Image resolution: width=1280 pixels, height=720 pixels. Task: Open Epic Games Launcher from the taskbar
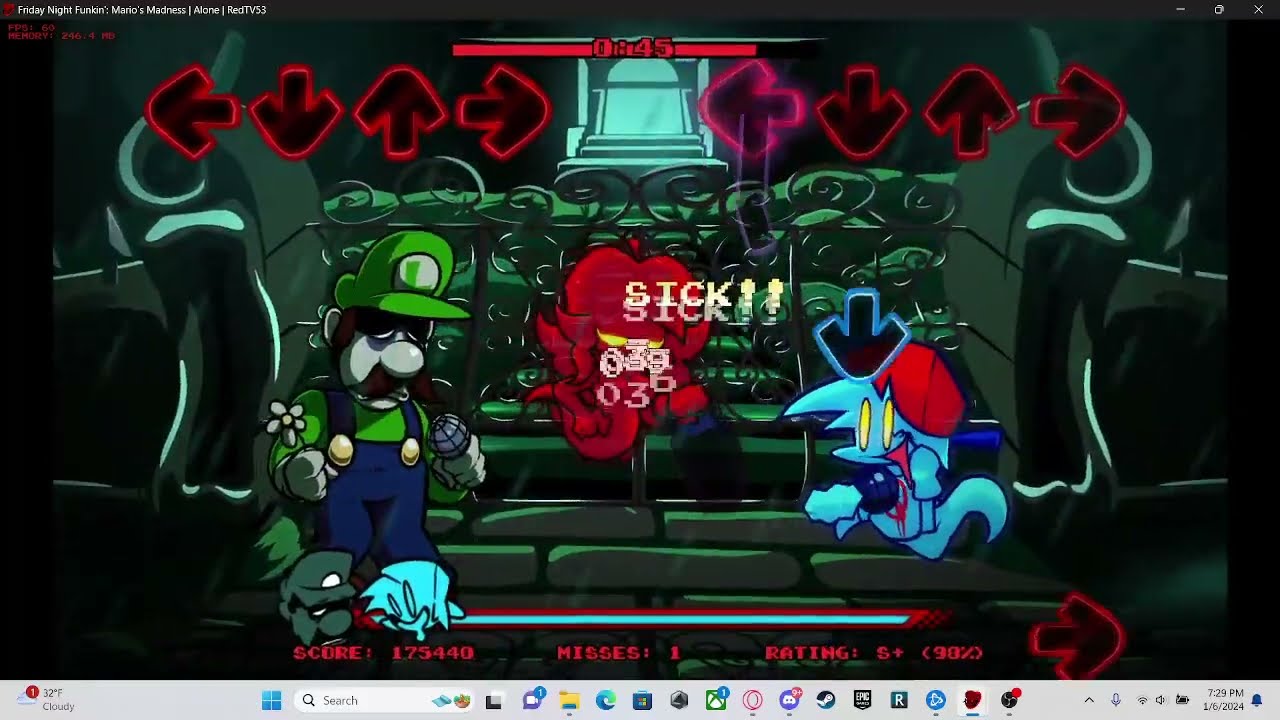pyautogui.click(x=863, y=701)
